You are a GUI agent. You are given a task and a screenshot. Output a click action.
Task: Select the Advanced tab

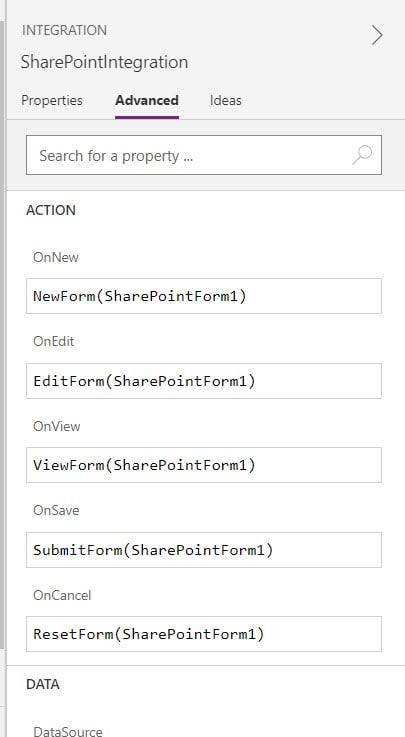147,101
